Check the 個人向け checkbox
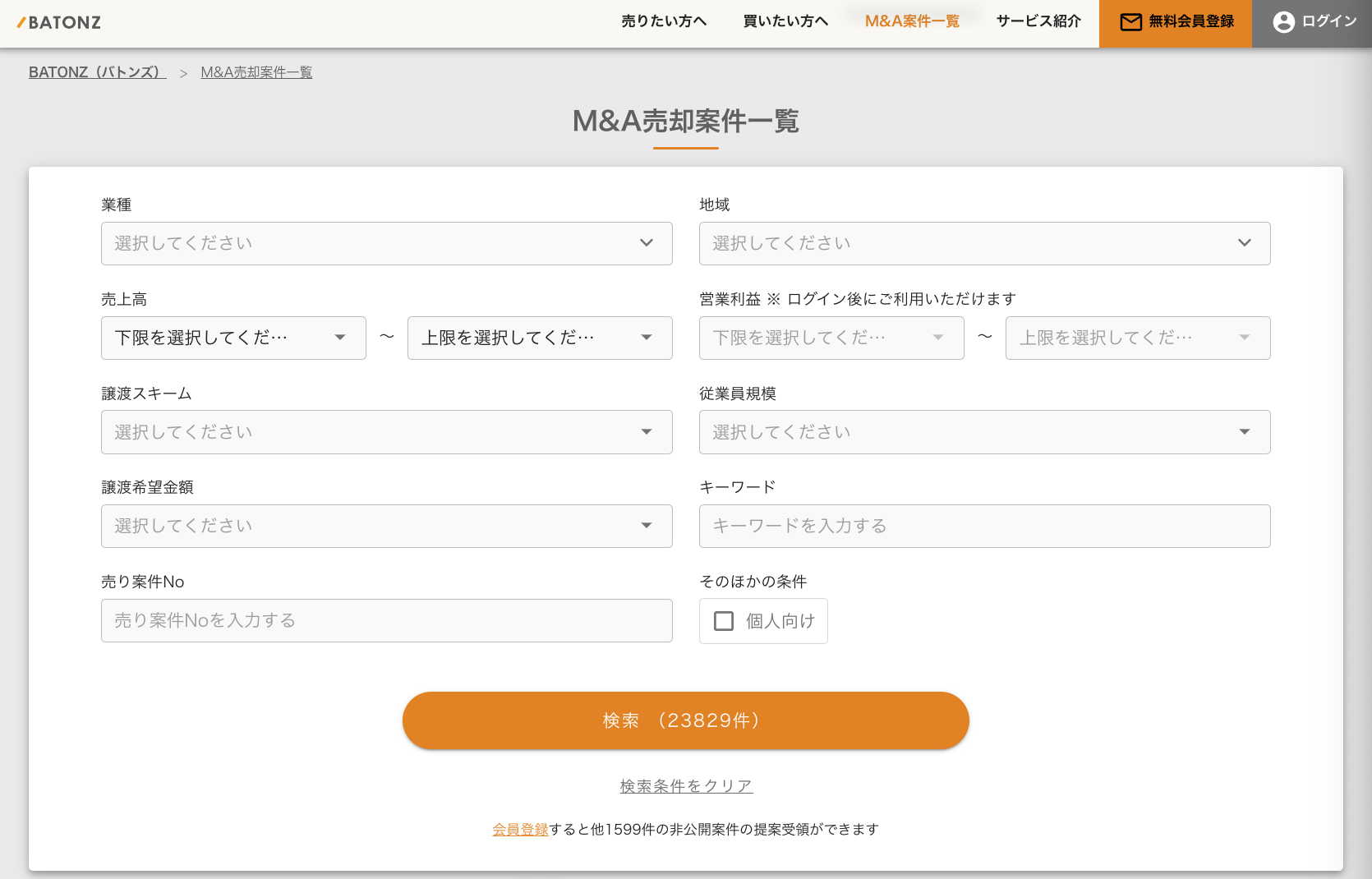 [724, 621]
